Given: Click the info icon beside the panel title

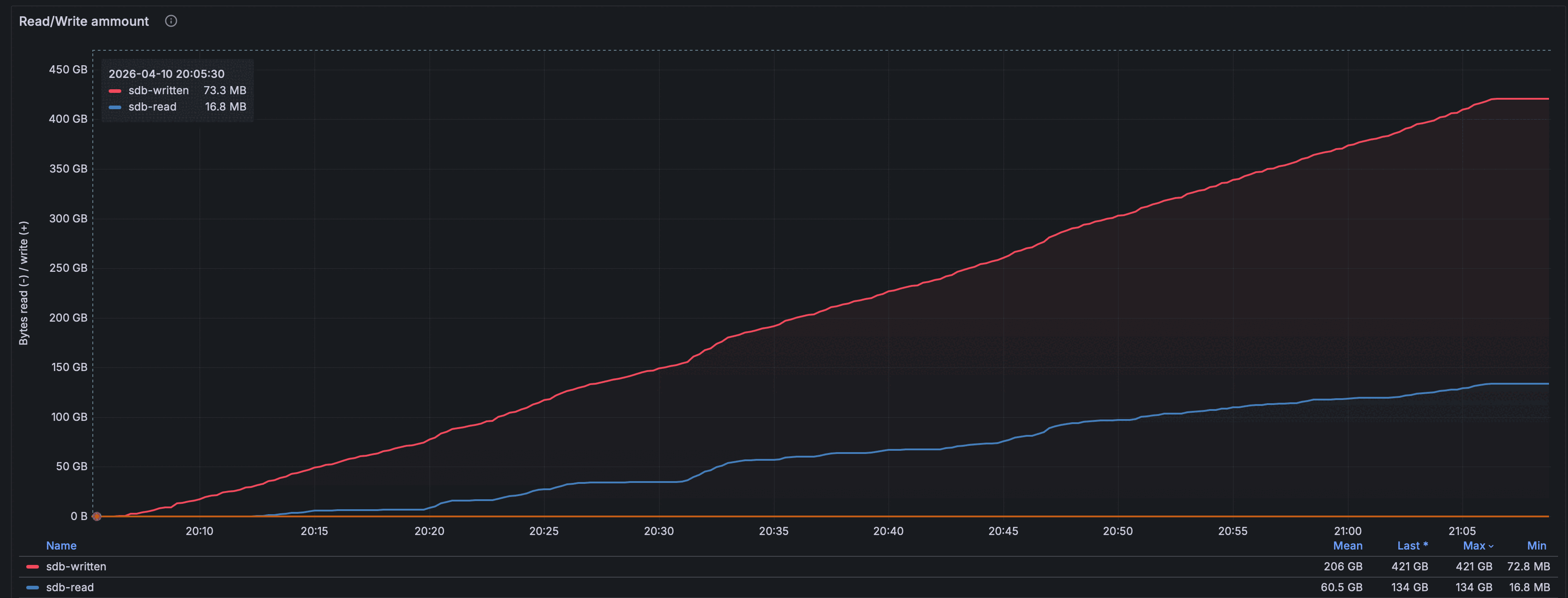Looking at the screenshot, I should (x=171, y=21).
